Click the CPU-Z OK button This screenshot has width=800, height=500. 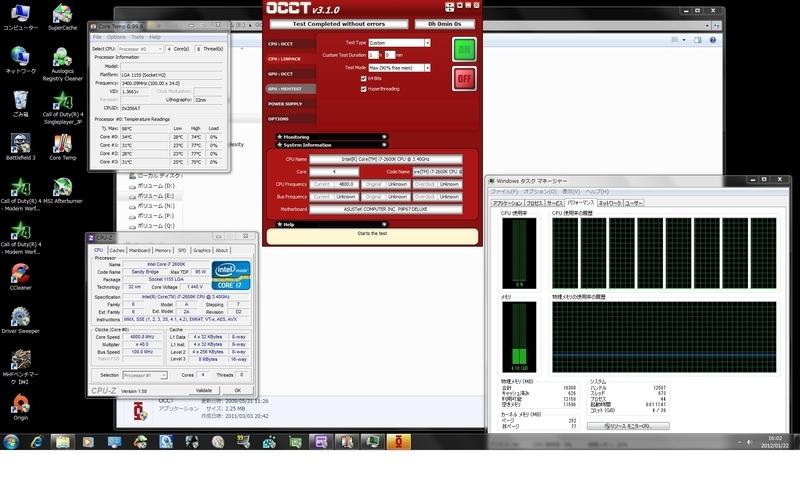point(237,390)
